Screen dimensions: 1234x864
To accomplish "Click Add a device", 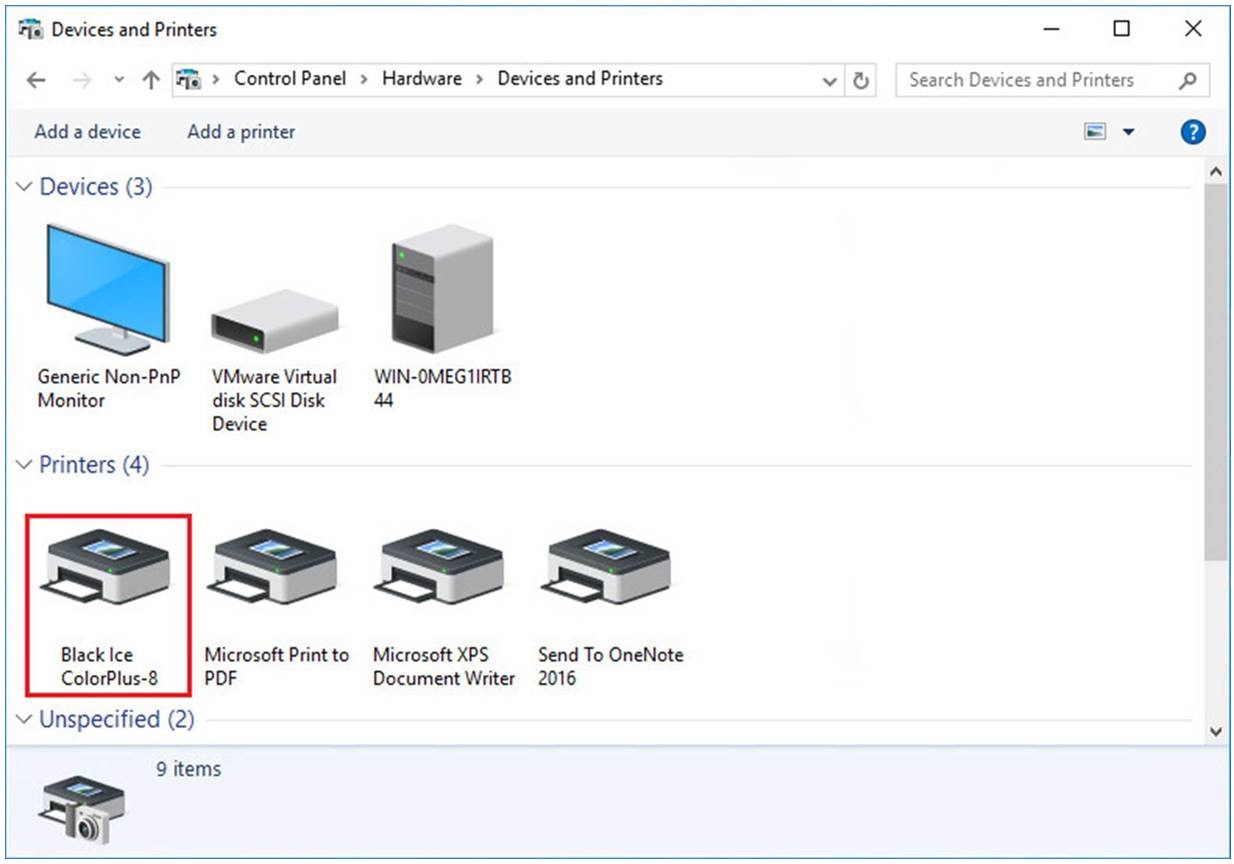I will tap(87, 132).
